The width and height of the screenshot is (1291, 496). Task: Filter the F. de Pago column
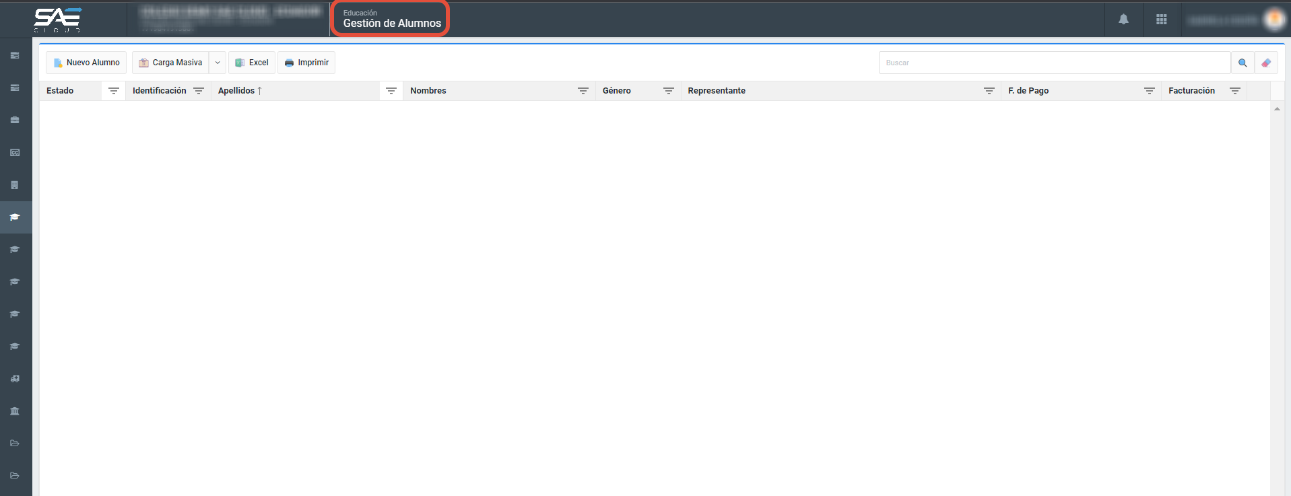point(1149,91)
